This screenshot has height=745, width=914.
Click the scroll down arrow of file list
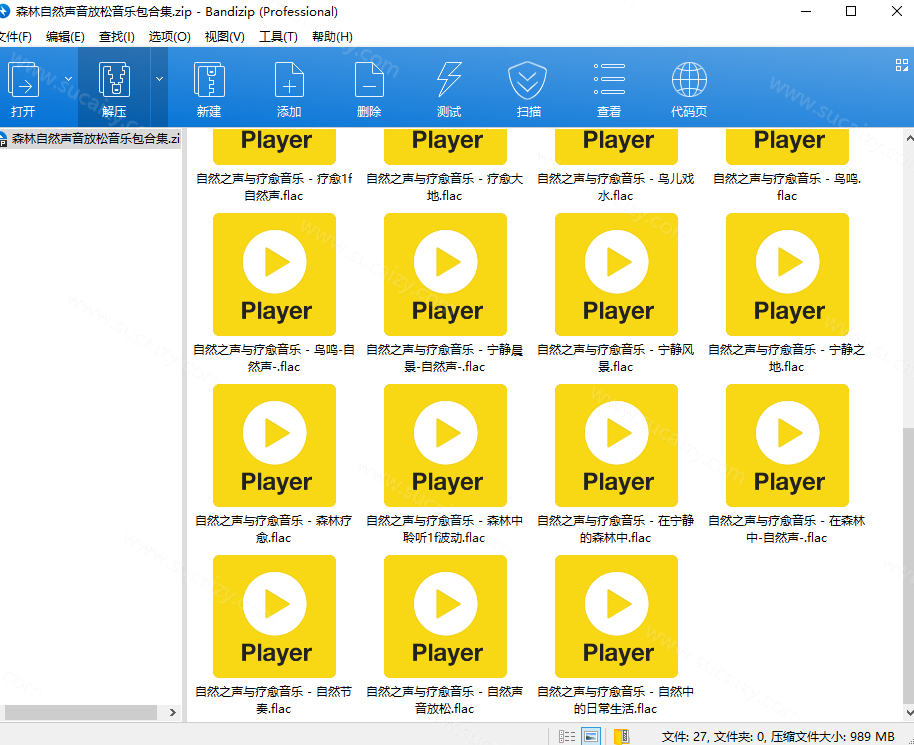click(x=909, y=712)
